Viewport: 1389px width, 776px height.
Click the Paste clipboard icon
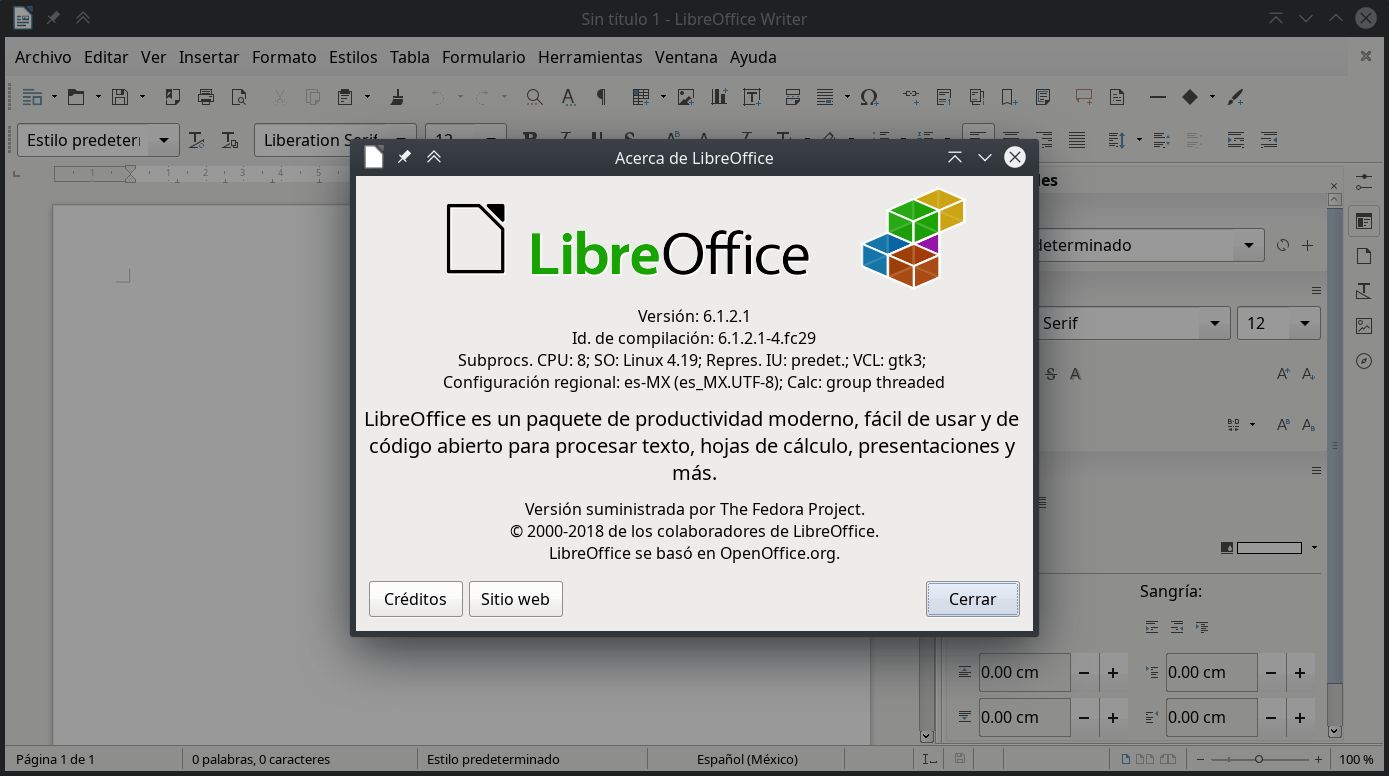[x=345, y=97]
